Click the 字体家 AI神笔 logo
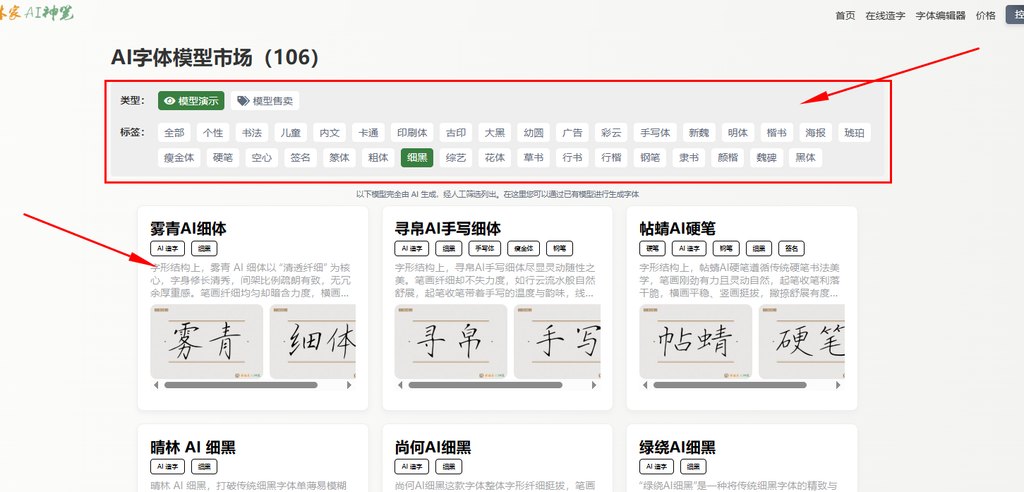This screenshot has height=492, width=1024. point(36,13)
